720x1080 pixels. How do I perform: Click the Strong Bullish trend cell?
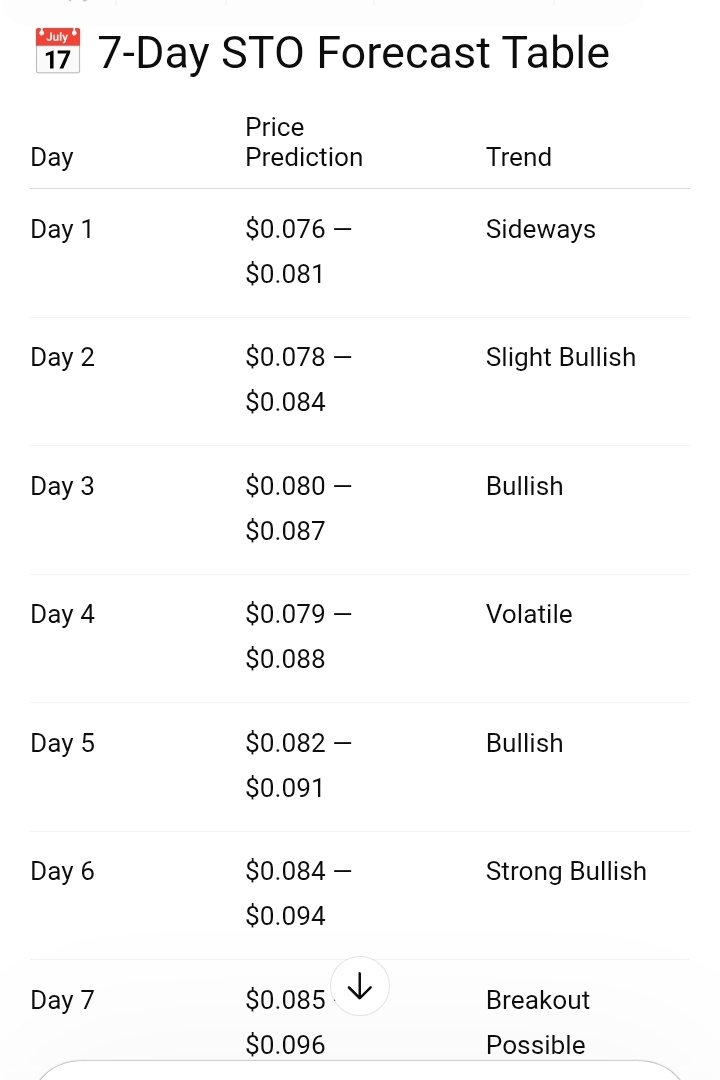tap(566, 871)
